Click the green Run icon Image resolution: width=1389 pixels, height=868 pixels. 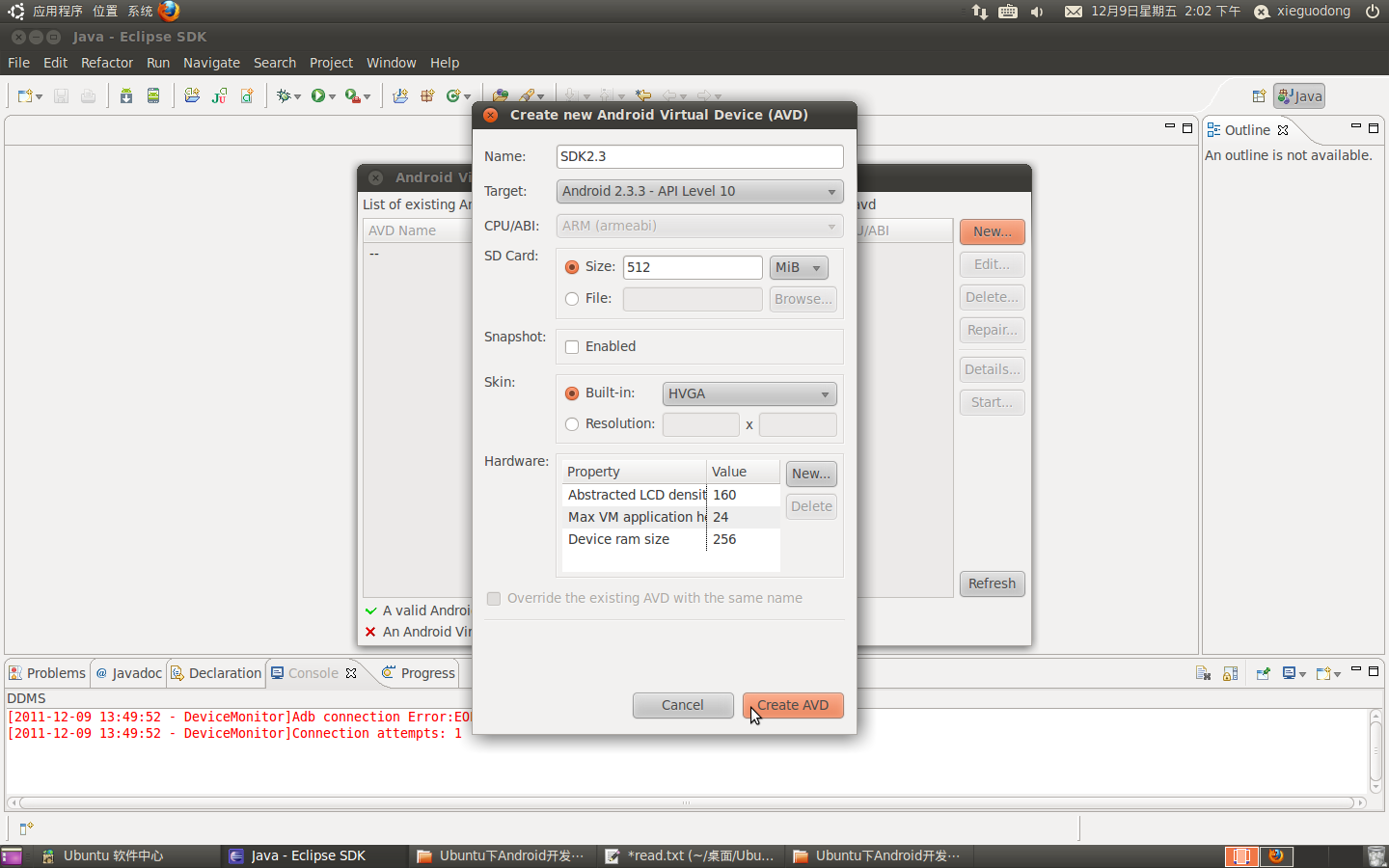(317, 95)
